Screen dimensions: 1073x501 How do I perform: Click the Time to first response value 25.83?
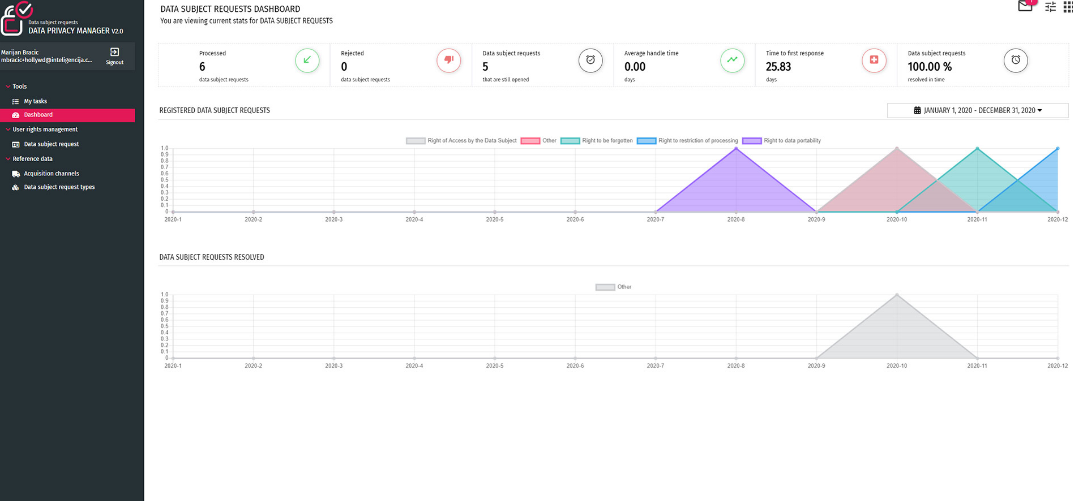[x=779, y=66]
